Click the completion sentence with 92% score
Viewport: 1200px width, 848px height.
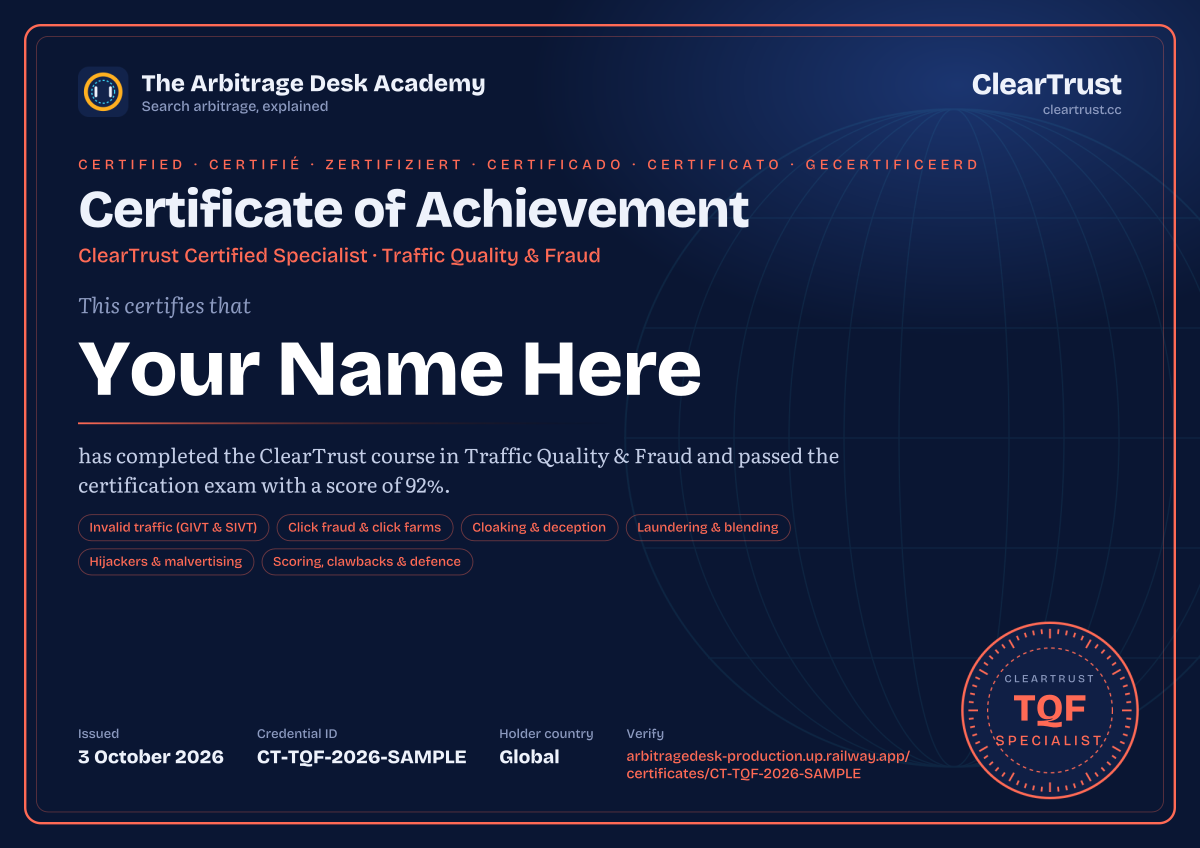point(458,471)
